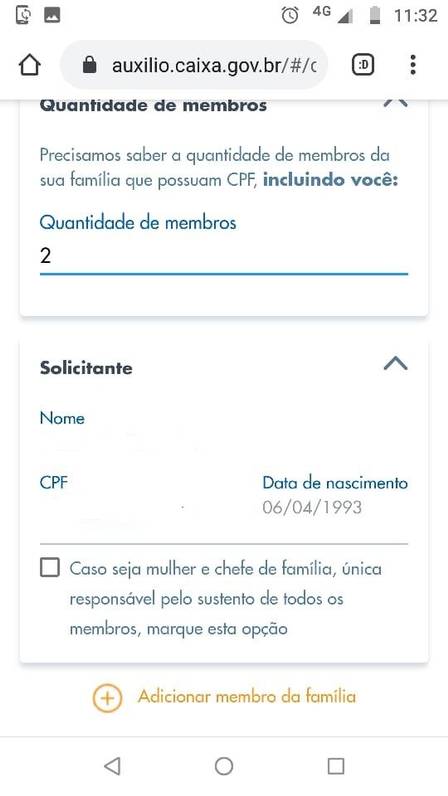
Task: Open Chrome three-dot overflow menu
Action: coord(413,65)
